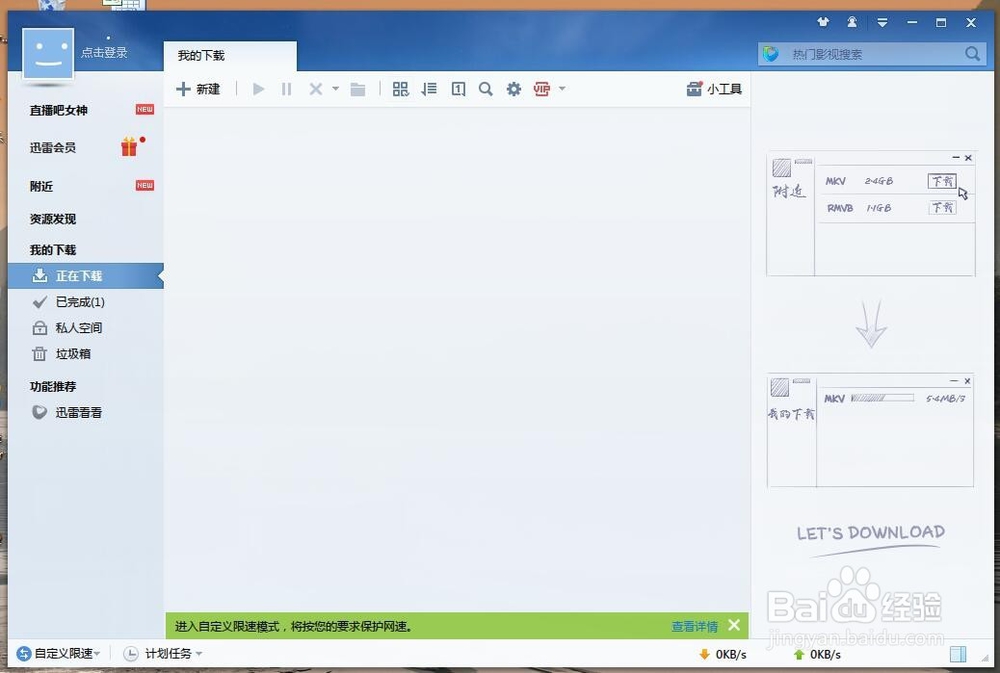Expand the delete options dropdown arrow
Image resolution: width=1000 pixels, height=673 pixels.
tap(335, 89)
